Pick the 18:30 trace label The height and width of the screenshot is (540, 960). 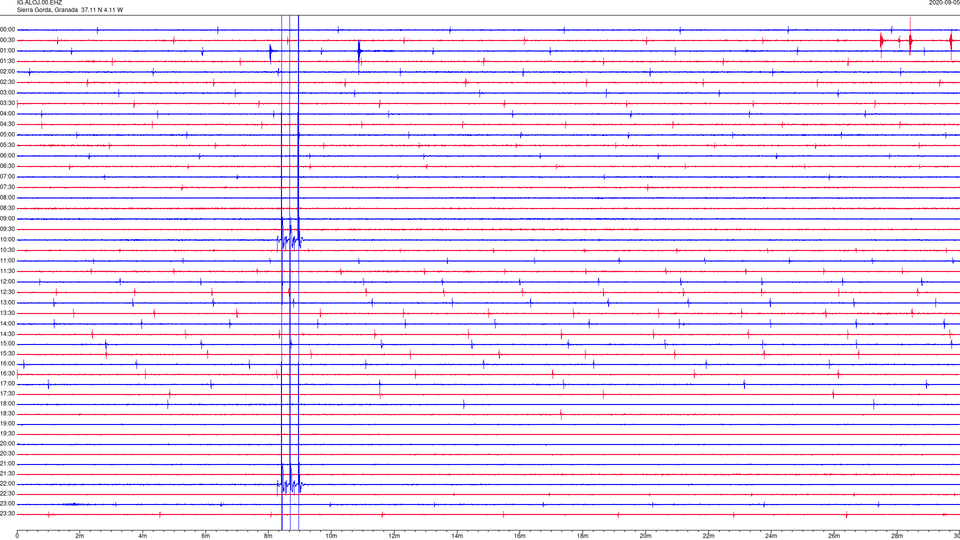pos(7,414)
